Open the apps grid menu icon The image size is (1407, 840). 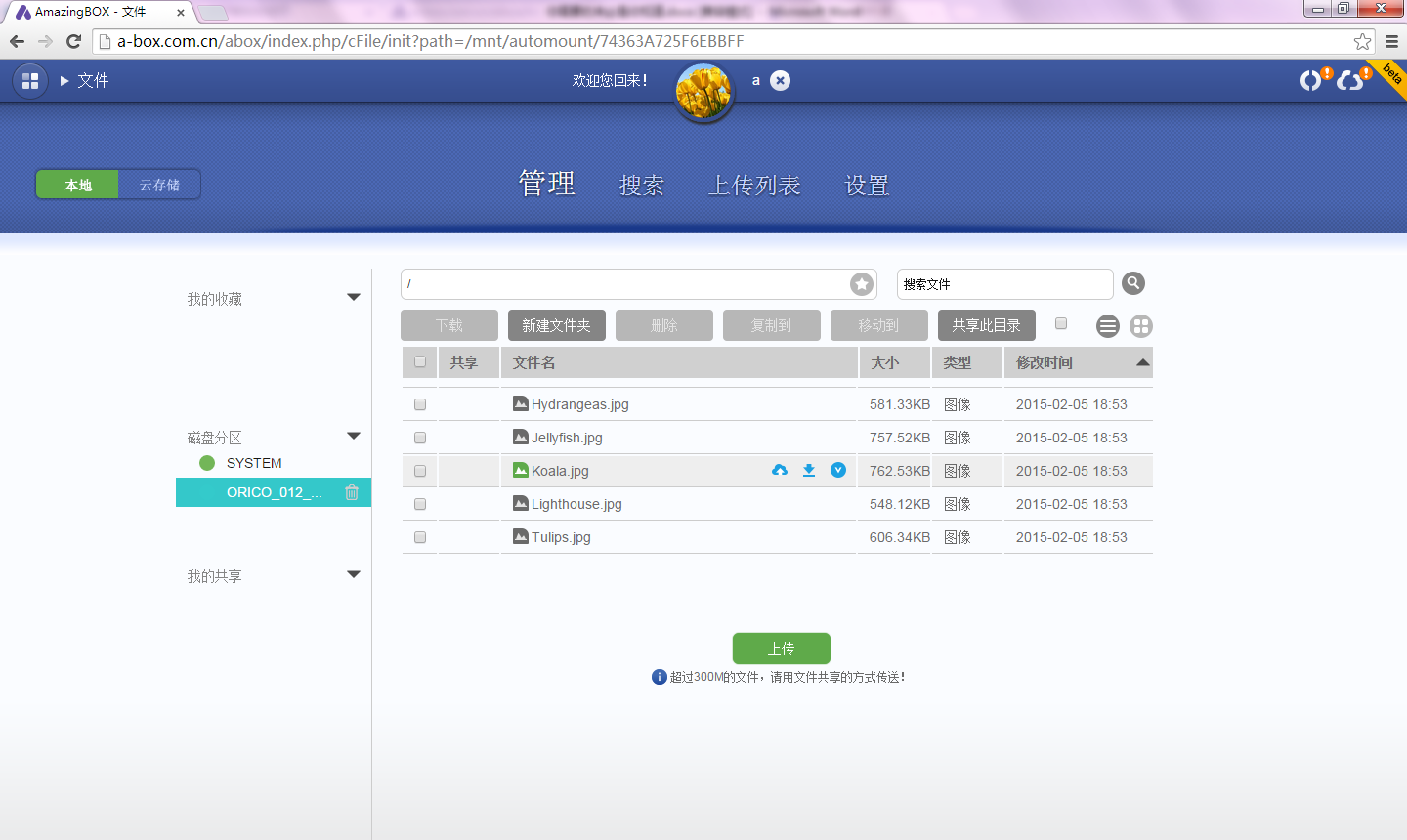point(30,81)
